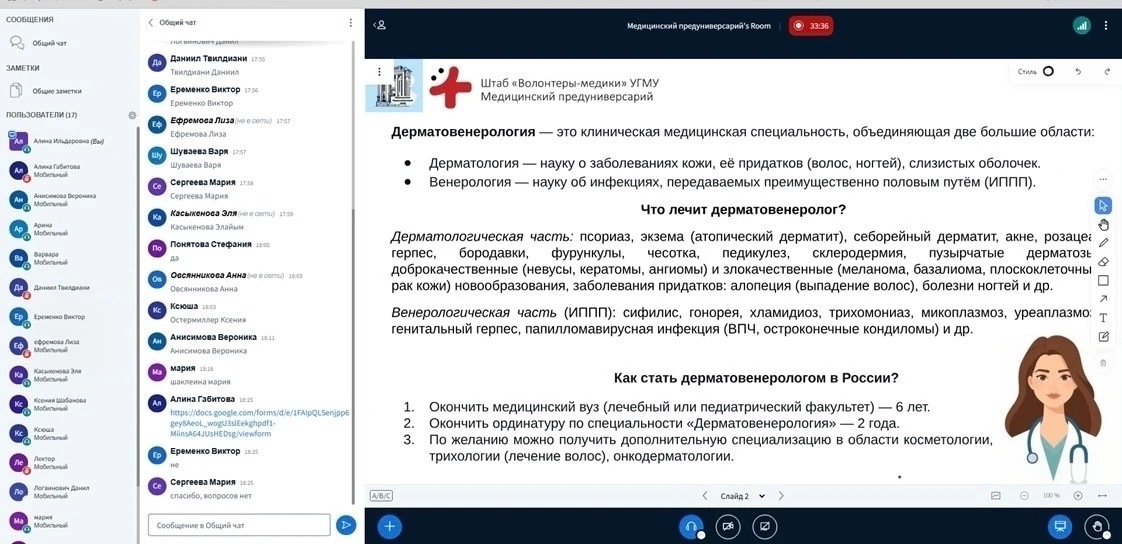Fit slide to width
Screen dimensions: 1122x544
1102,495
